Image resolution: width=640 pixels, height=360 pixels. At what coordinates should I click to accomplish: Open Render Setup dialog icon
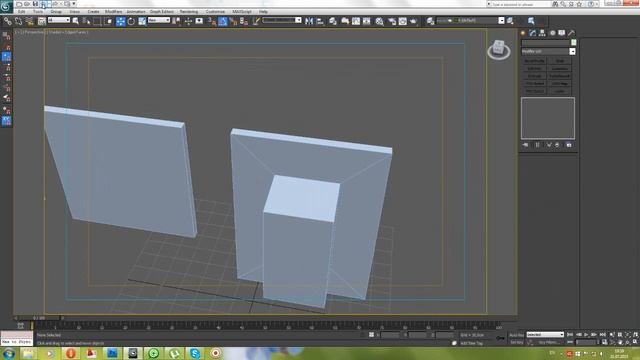coord(392,21)
